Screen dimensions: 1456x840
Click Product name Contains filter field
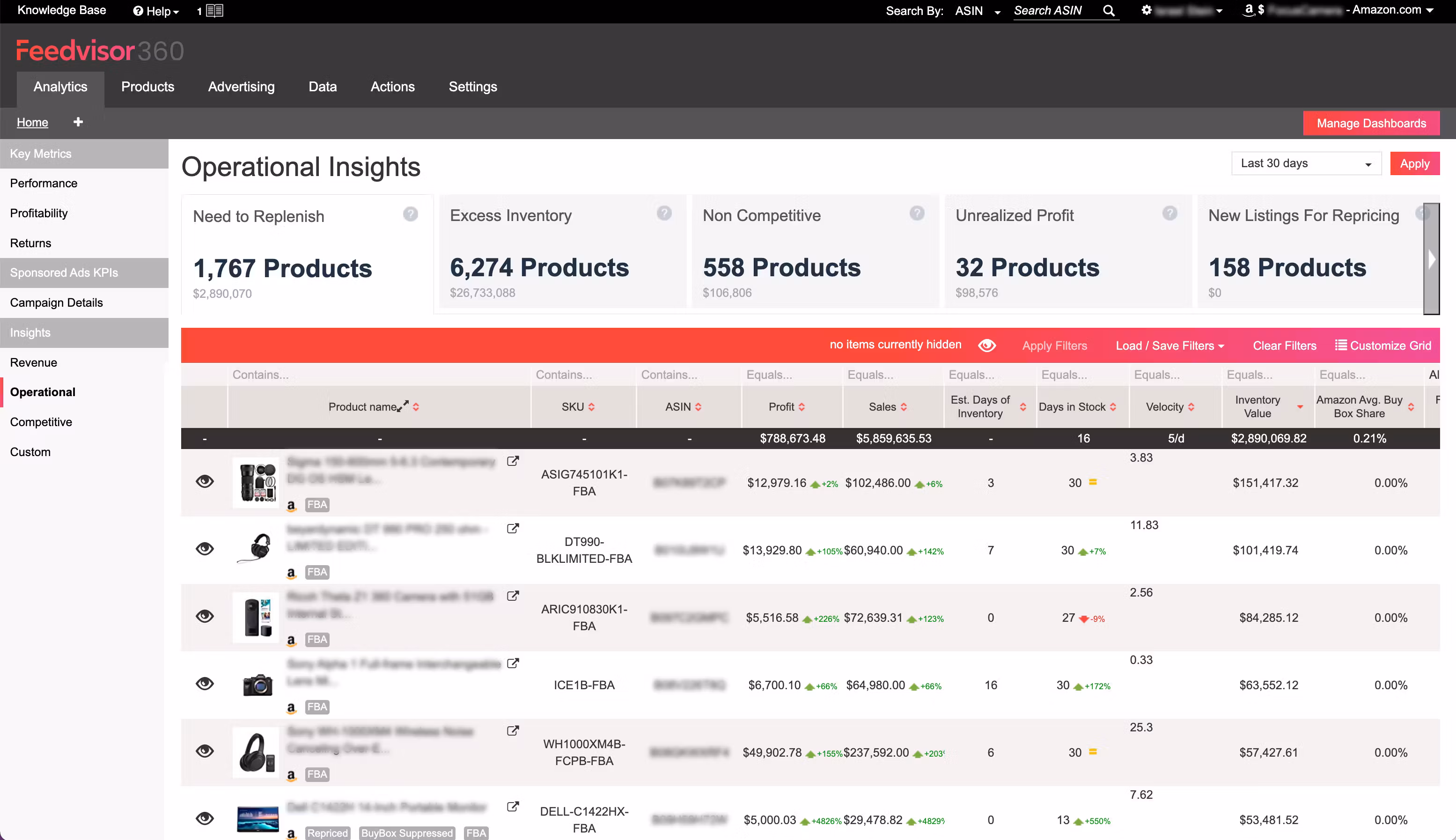[379, 375]
